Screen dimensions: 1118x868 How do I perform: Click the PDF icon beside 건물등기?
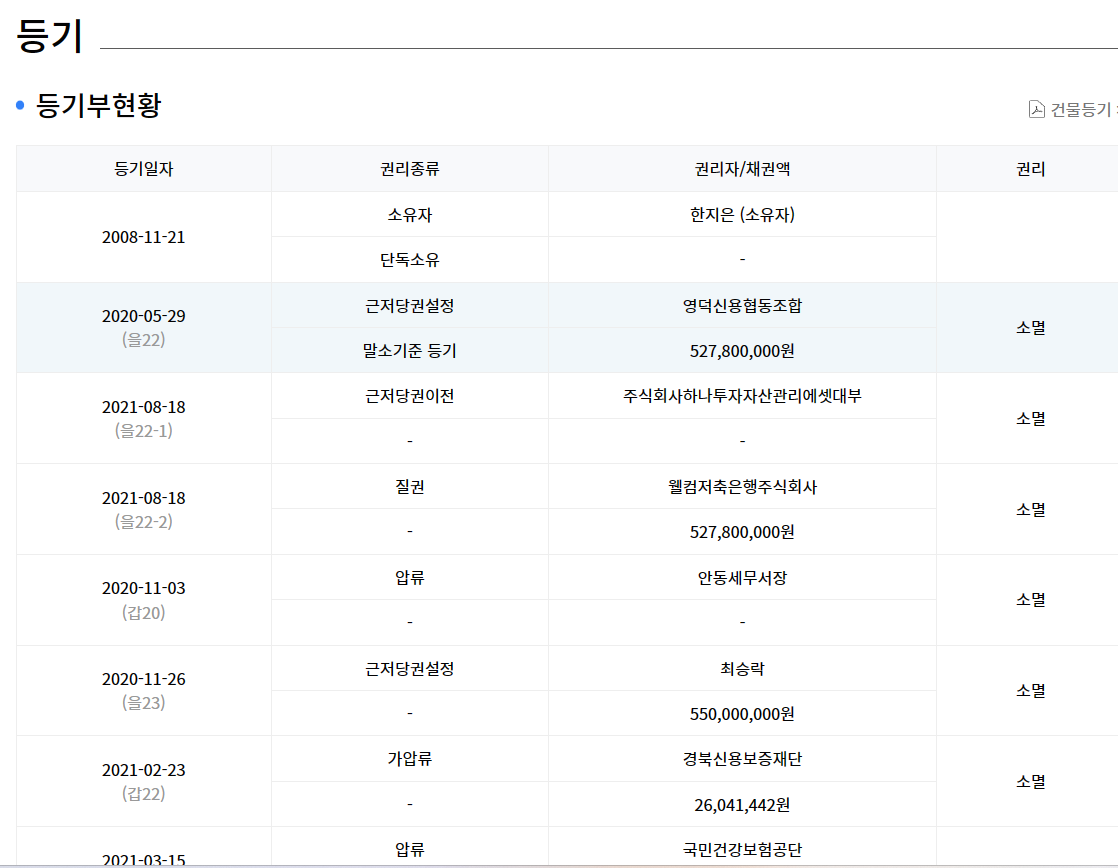(x=1037, y=109)
